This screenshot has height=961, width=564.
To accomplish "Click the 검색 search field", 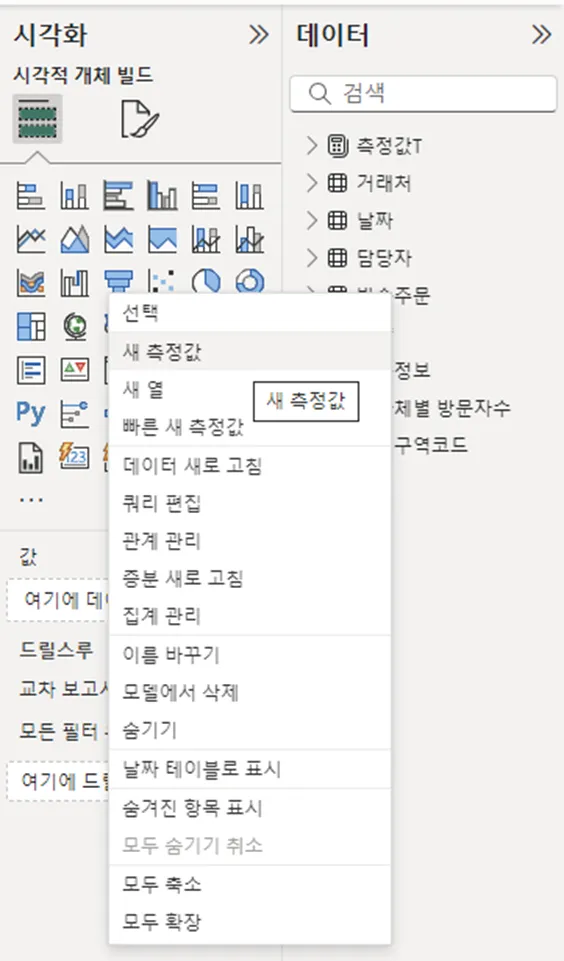I will coord(423,94).
